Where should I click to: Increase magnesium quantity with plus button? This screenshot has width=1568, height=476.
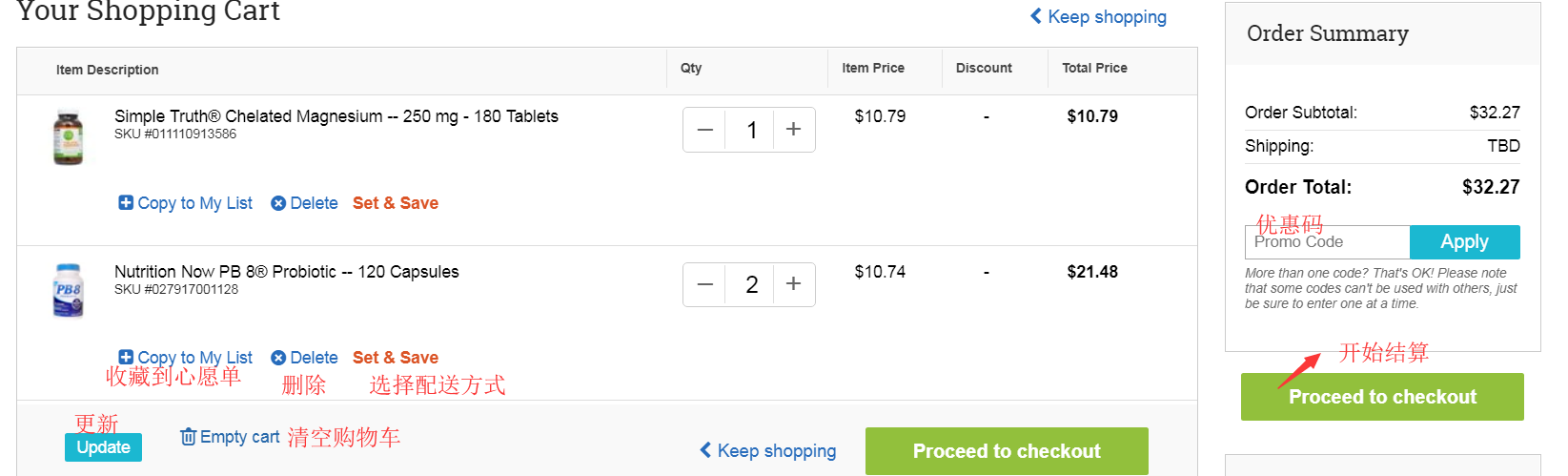[x=793, y=130]
